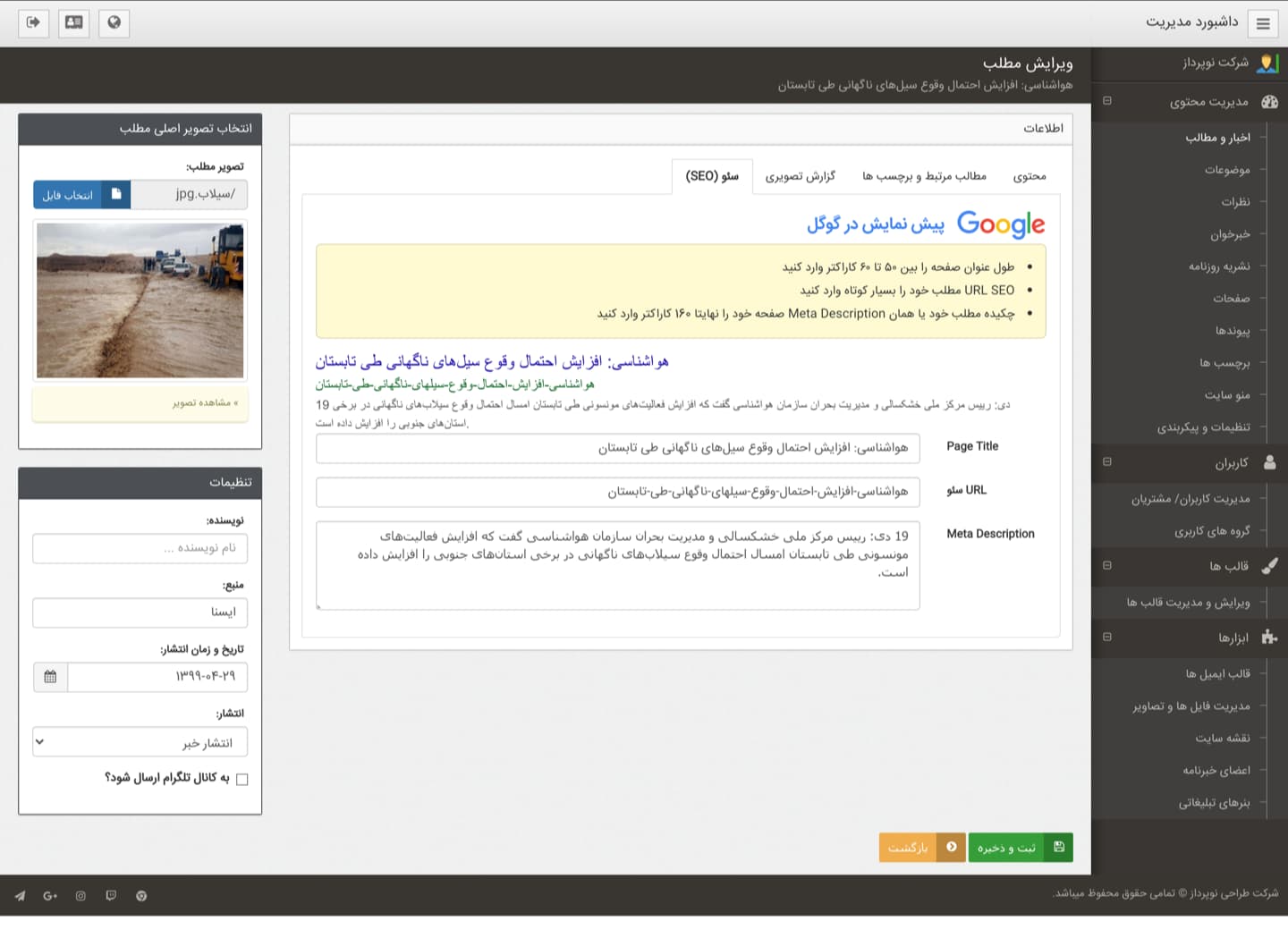Click the Google Plus footer icon
Viewport: 1288px width, 938px height.
coord(50,896)
